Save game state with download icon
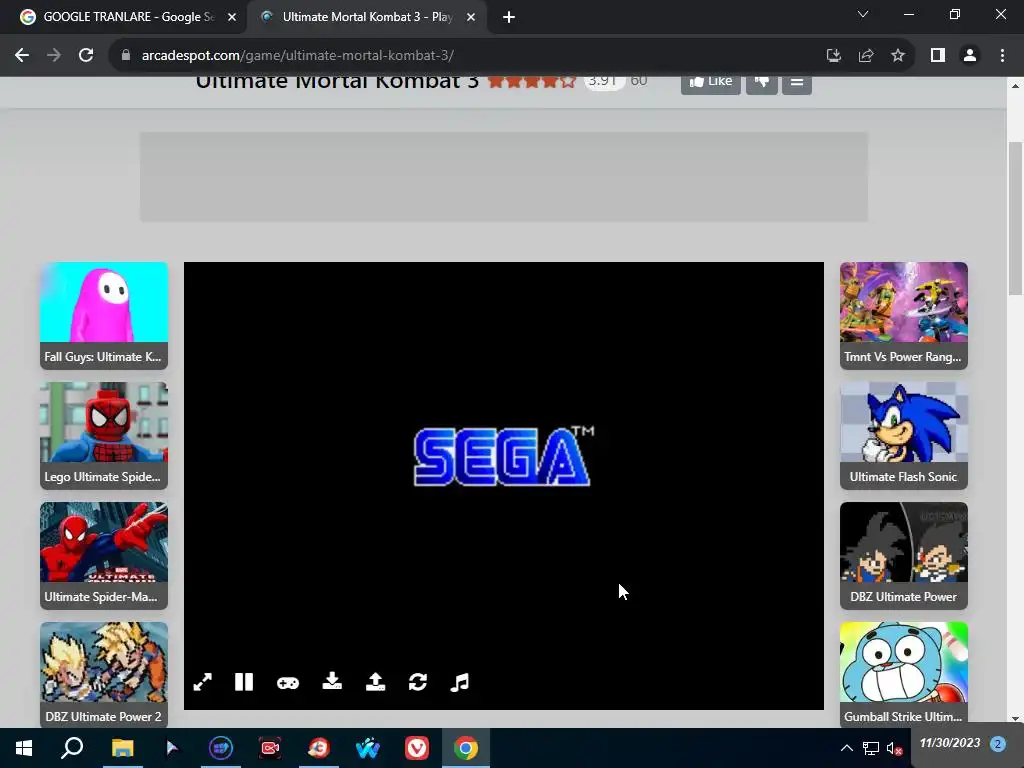 pyautogui.click(x=332, y=682)
